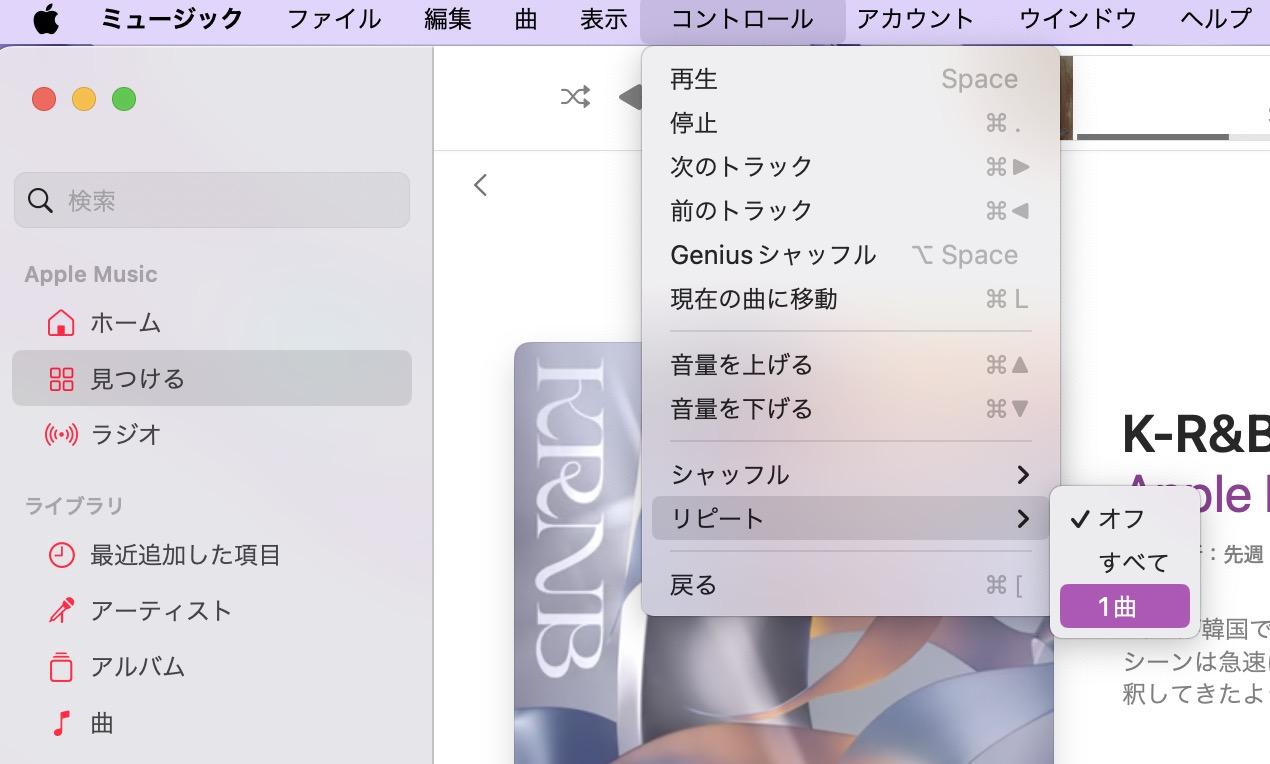Click the 最近追加した項目 clock icon
Image resolution: width=1270 pixels, height=764 pixels.
(x=61, y=555)
